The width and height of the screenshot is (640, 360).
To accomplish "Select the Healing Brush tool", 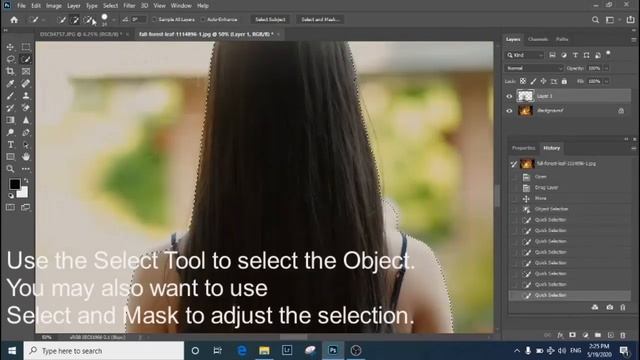I will pyautogui.click(x=26, y=84).
